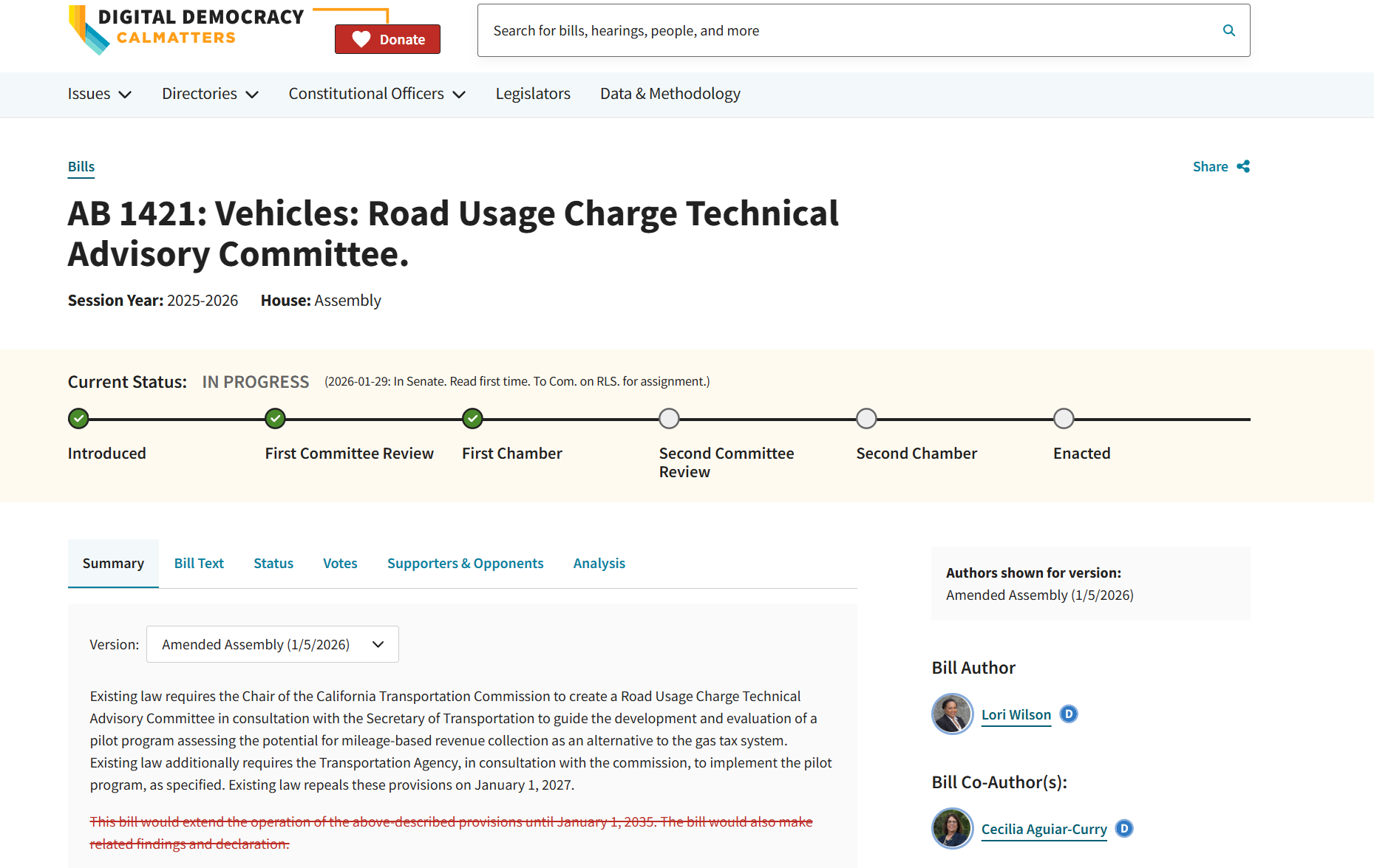Click the Democrat badge beside Lori Wilson
The width and height of the screenshot is (1374, 868).
(x=1069, y=714)
